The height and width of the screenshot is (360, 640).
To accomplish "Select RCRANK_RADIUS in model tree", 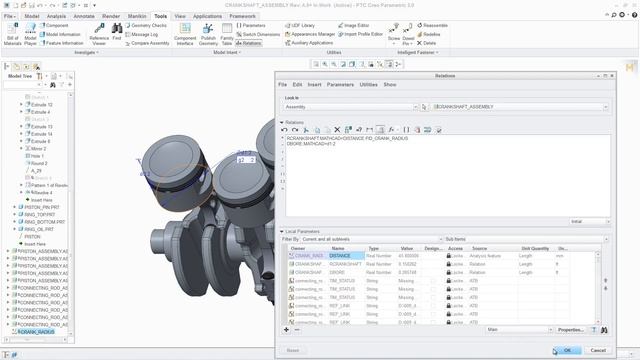I will coord(36,332).
